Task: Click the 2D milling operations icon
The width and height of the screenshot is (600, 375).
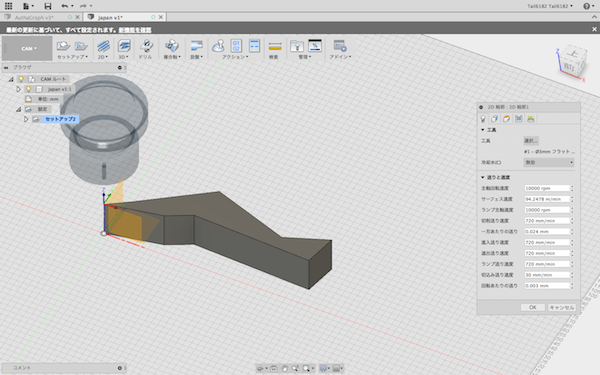Action: pyautogui.click(x=103, y=46)
